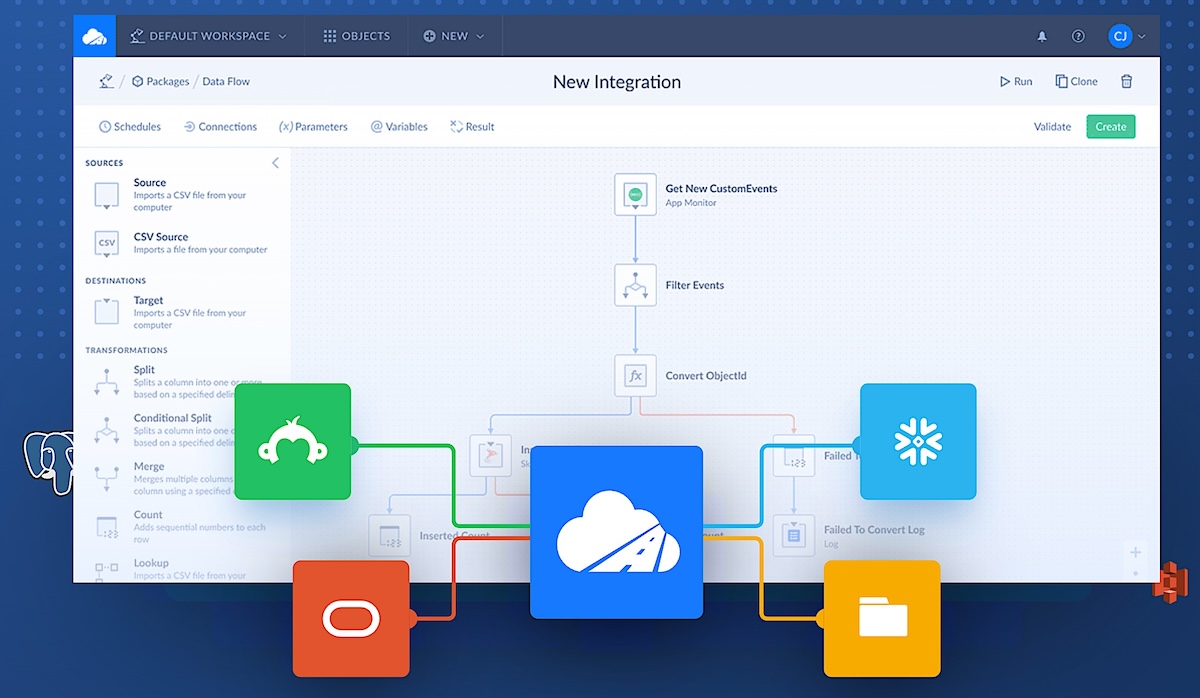Click the green Create button
This screenshot has height=698, width=1200.
[x=1111, y=127]
